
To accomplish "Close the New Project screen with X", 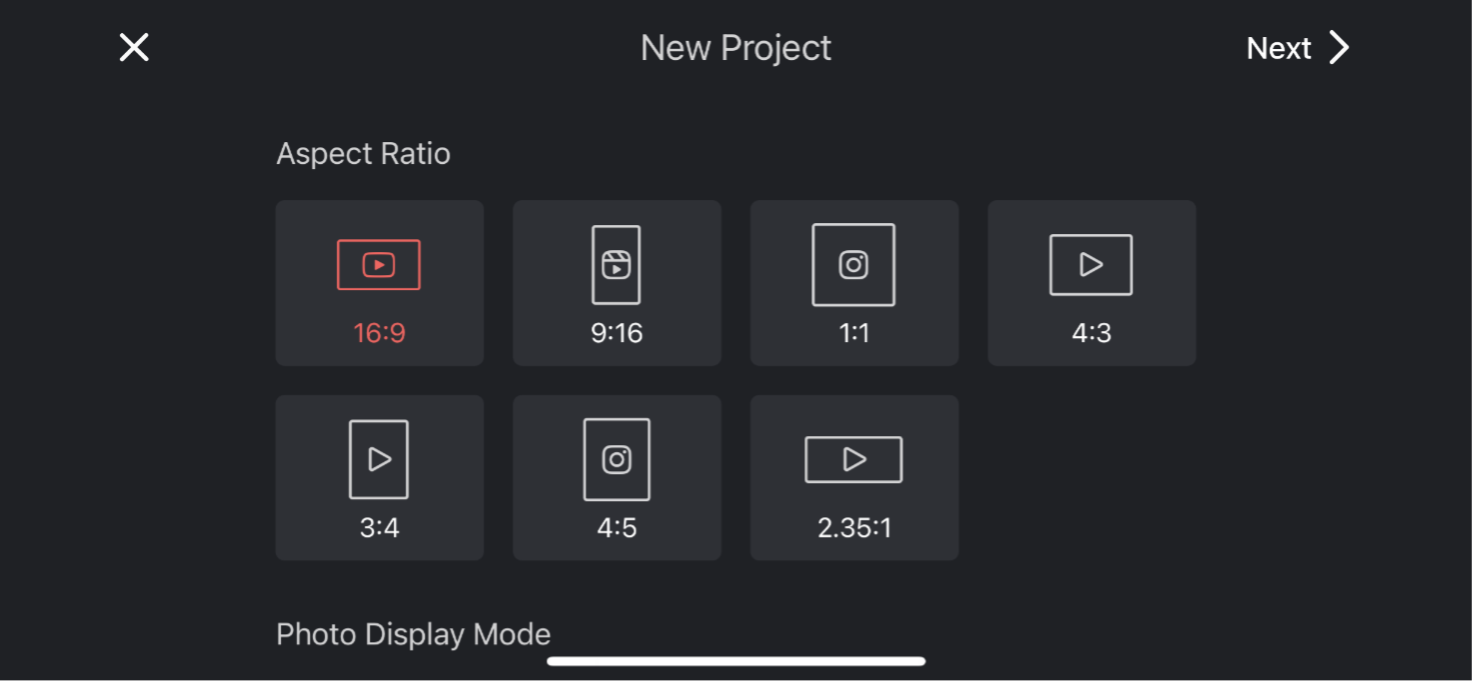I will click(x=134, y=47).
